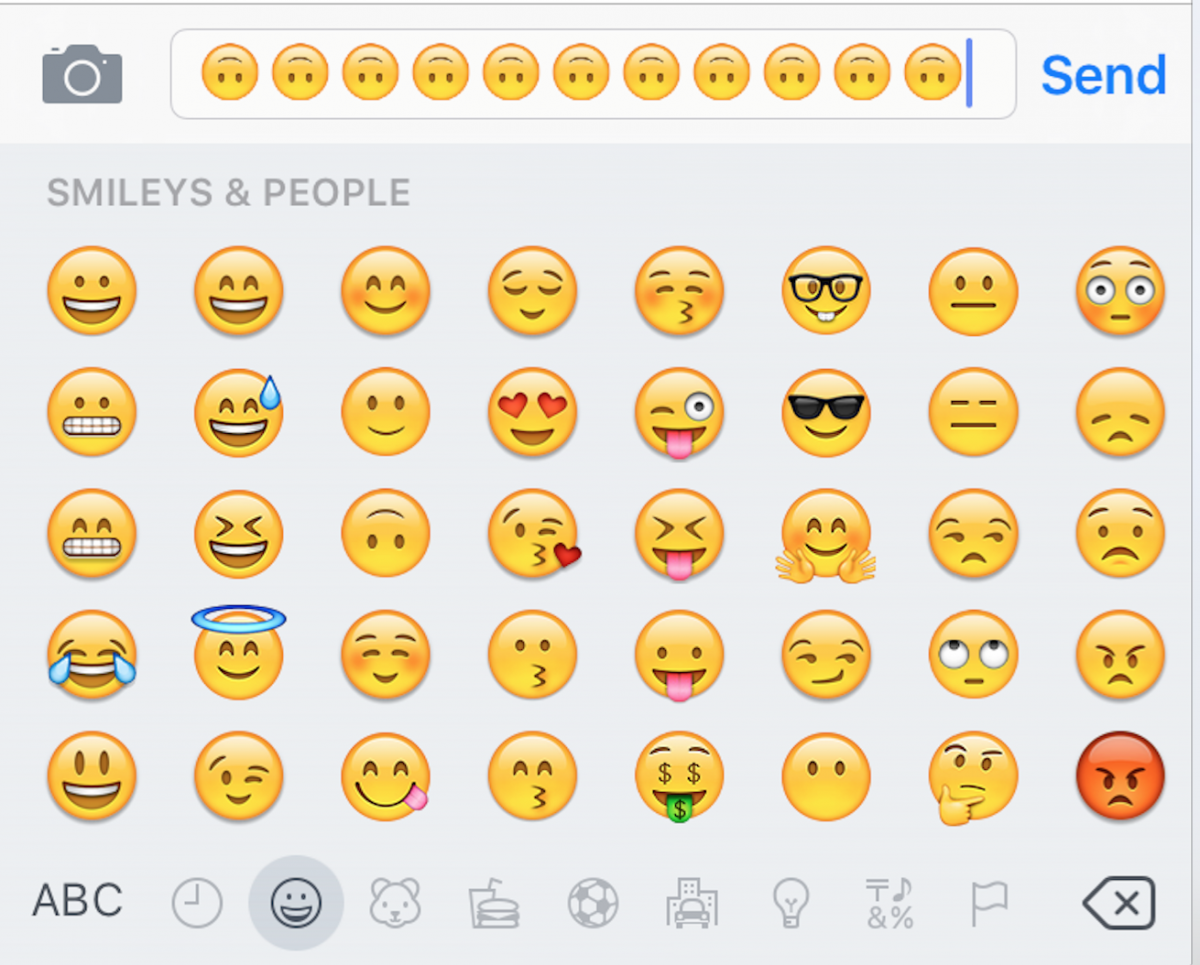This screenshot has height=965, width=1200.
Task: Switch to the ABC letter keyboard
Action: pos(77,901)
